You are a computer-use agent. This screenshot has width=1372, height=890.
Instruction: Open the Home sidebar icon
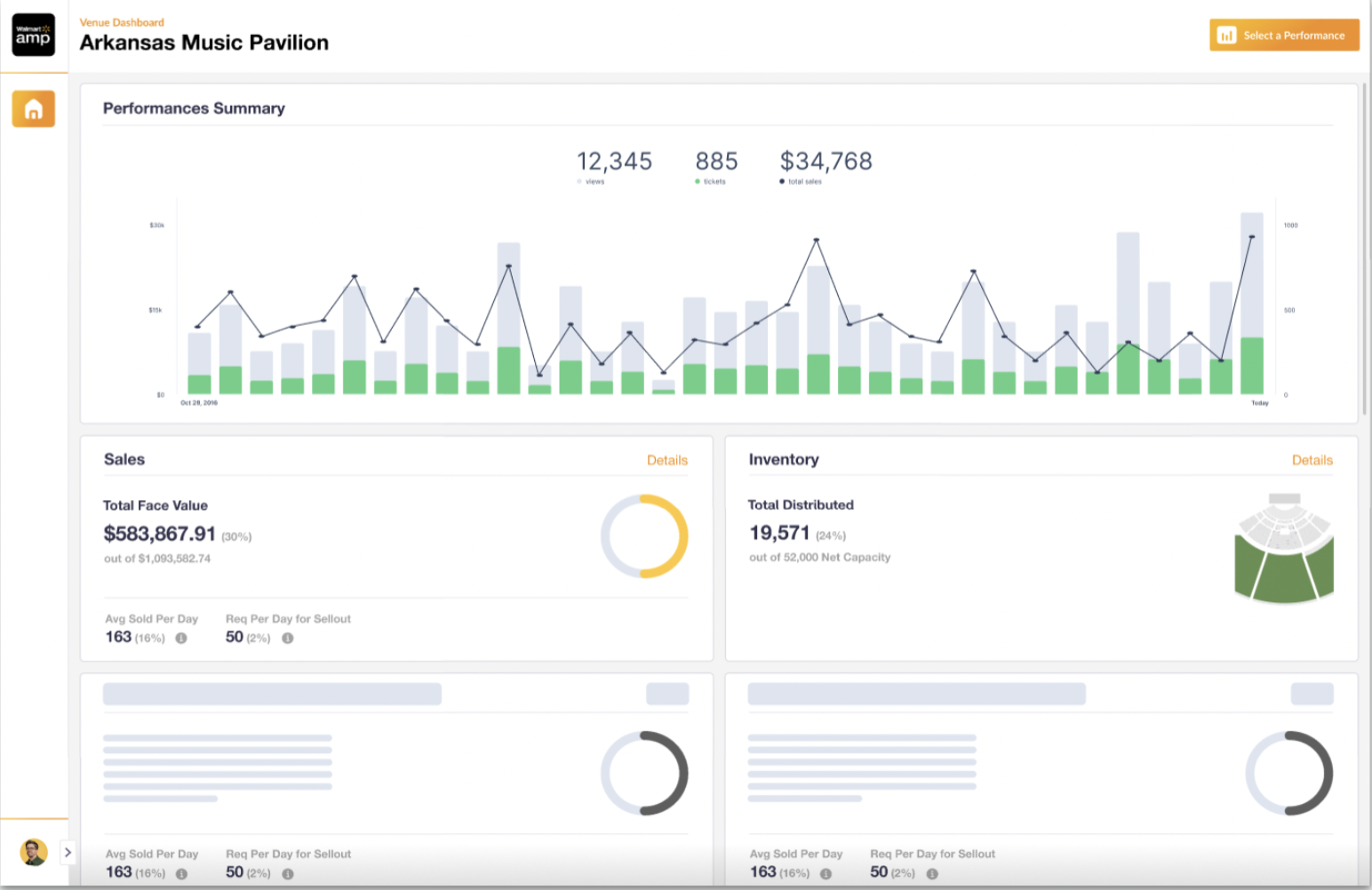tap(33, 109)
